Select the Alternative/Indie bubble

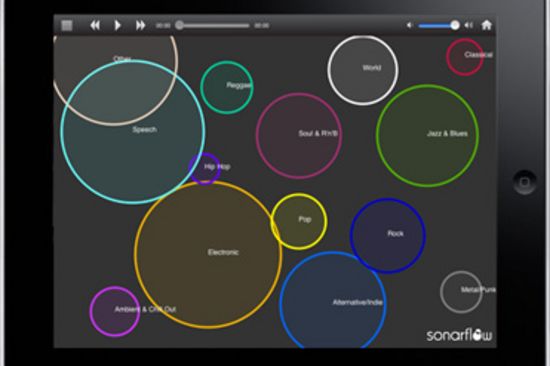click(333, 301)
